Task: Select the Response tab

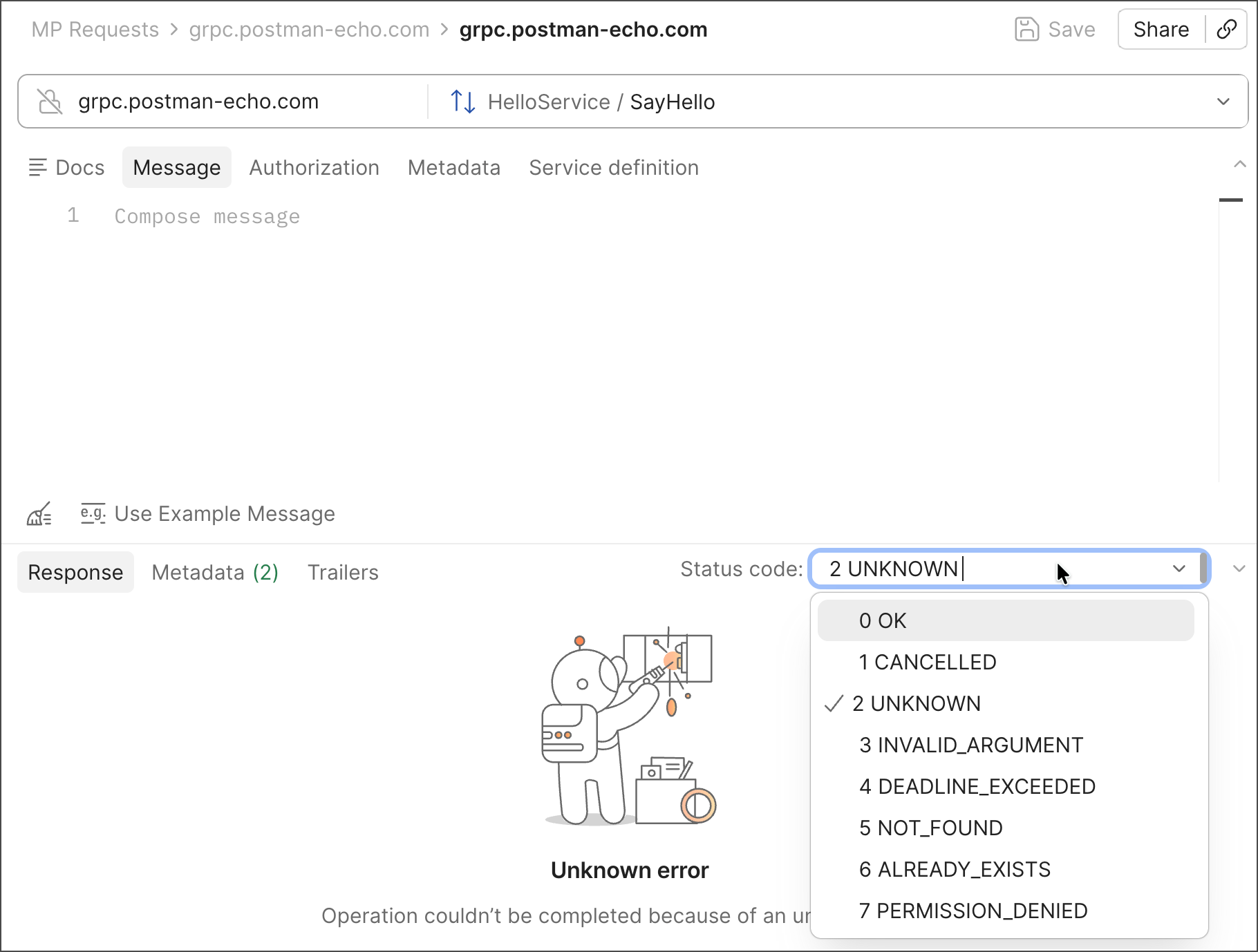Action: pyautogui.click(x=75, y=572)
